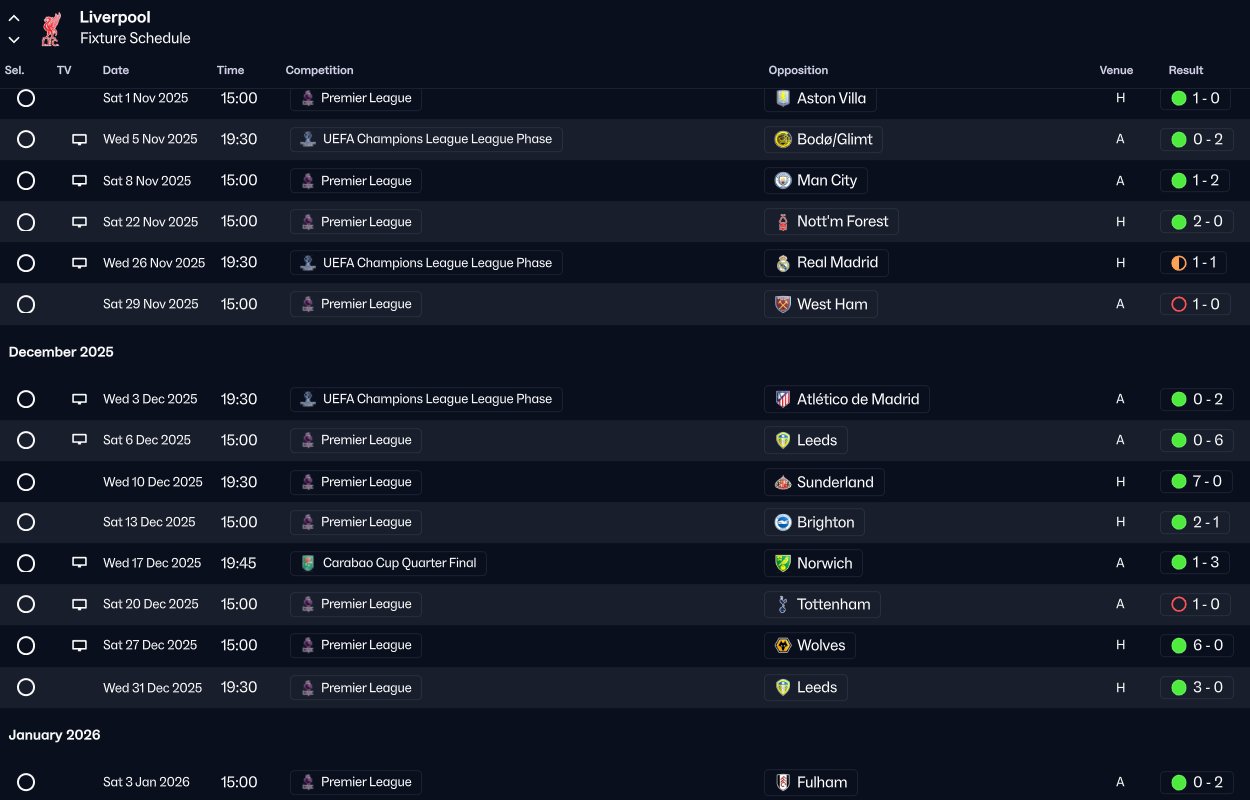Select the Aston Villa fixture radio button
Image resolution: width=1250 pixels, height=800 pixels.
[x=26, y=98]
